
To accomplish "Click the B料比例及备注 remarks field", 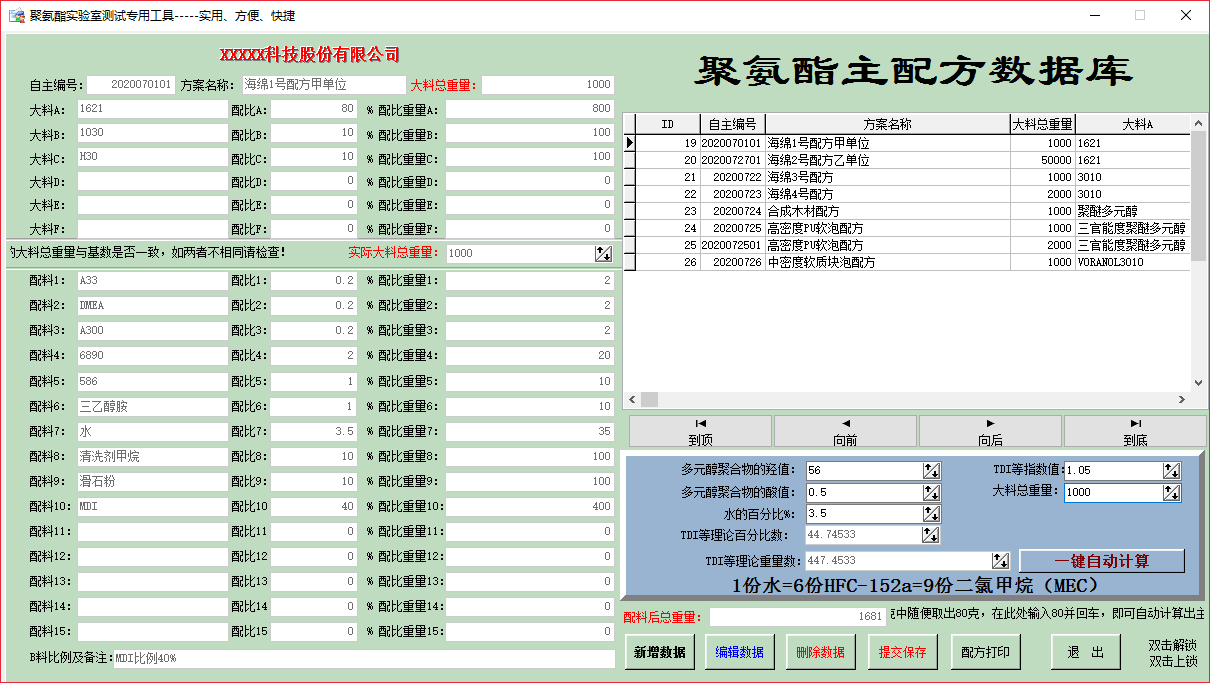I will click(x=364, y=659).
